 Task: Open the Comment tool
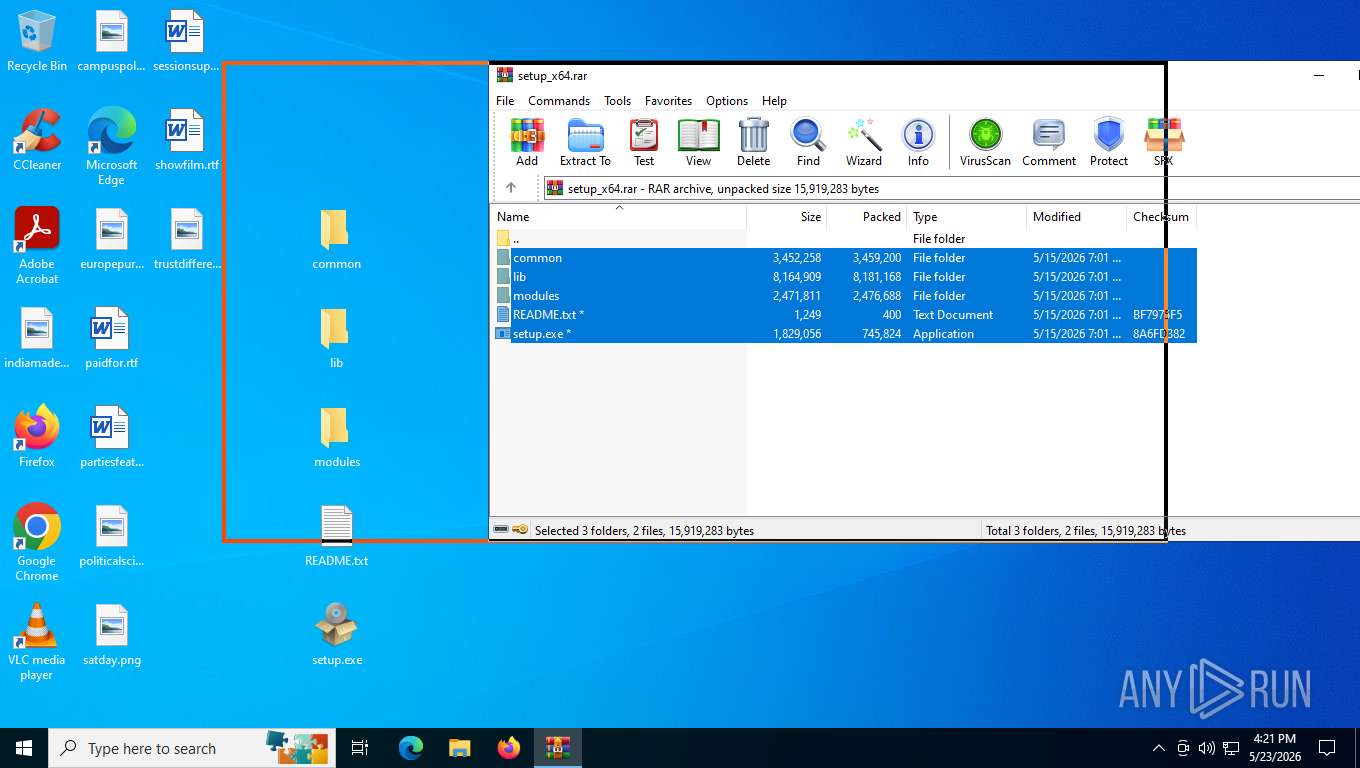click(1049, 142)
